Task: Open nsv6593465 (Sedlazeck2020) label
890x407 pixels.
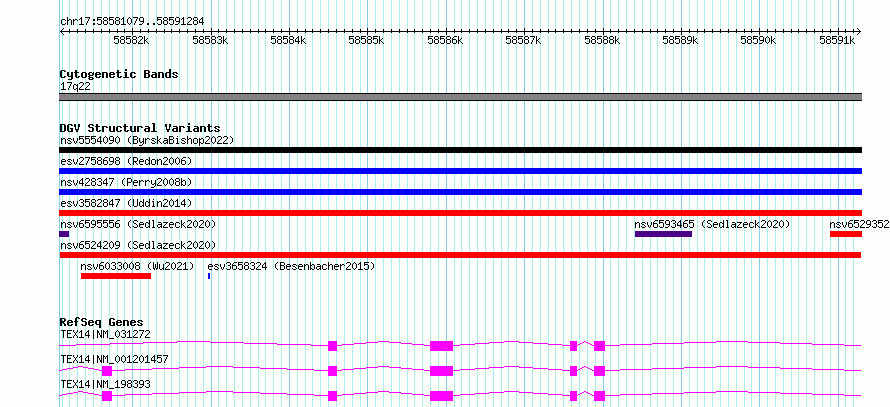Action: pyautogui.click(x=712, y=224)
